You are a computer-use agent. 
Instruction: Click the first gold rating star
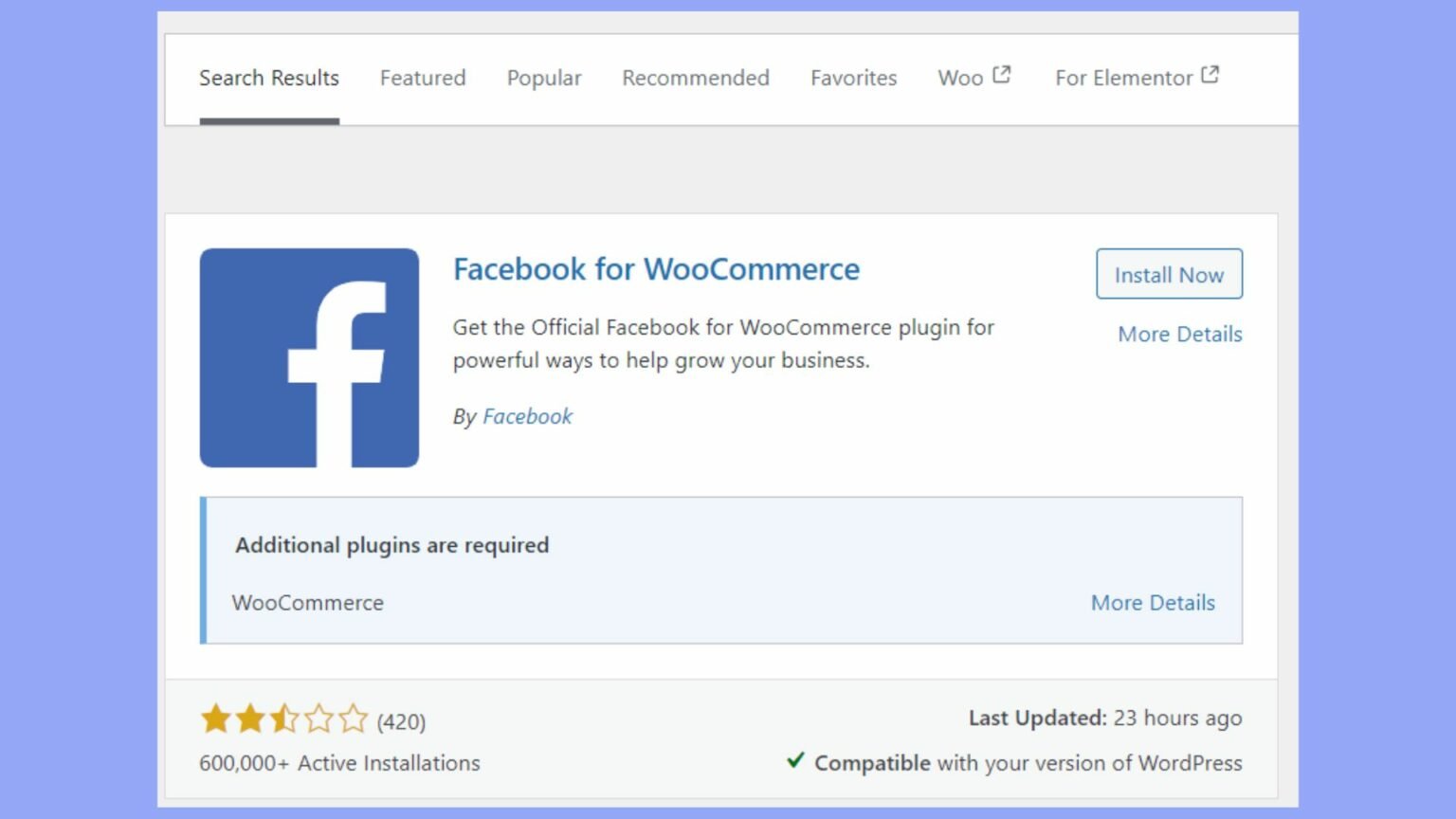coord(213,719)
